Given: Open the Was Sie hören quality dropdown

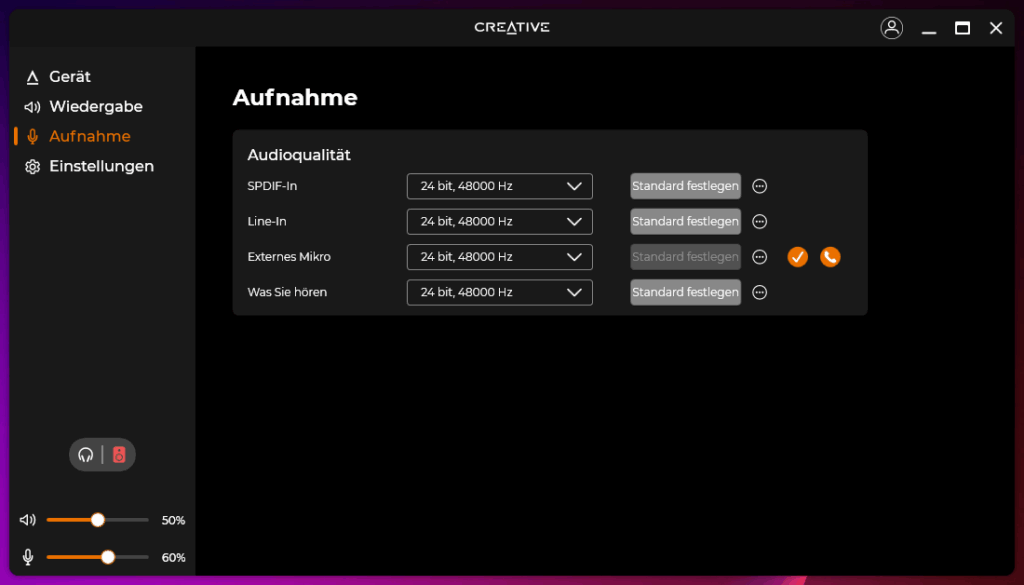Looking at the screenshot, I should click(x=499, y=293).
